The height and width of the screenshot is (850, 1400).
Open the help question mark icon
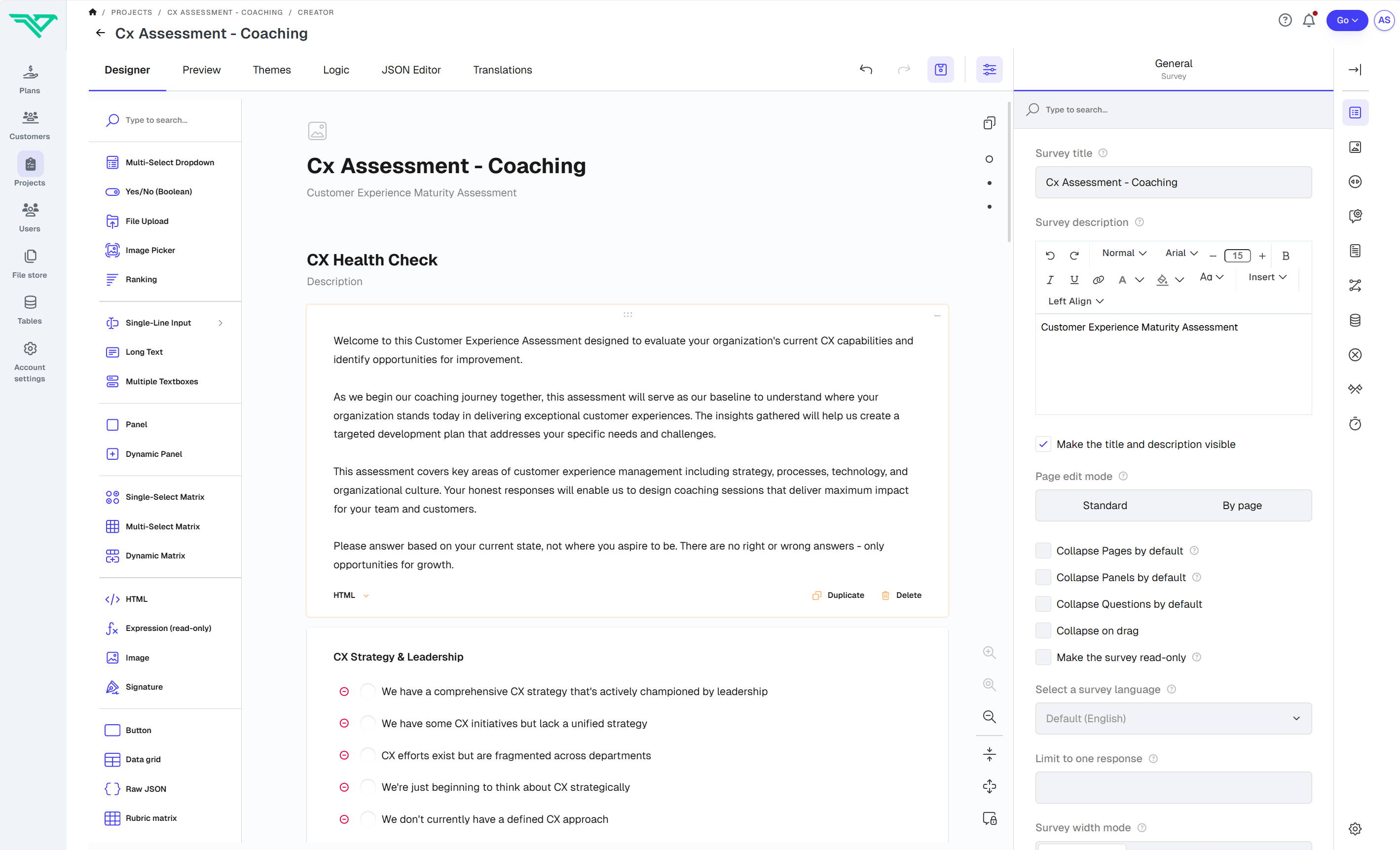pyautogui.click(x=1285, y=20)
